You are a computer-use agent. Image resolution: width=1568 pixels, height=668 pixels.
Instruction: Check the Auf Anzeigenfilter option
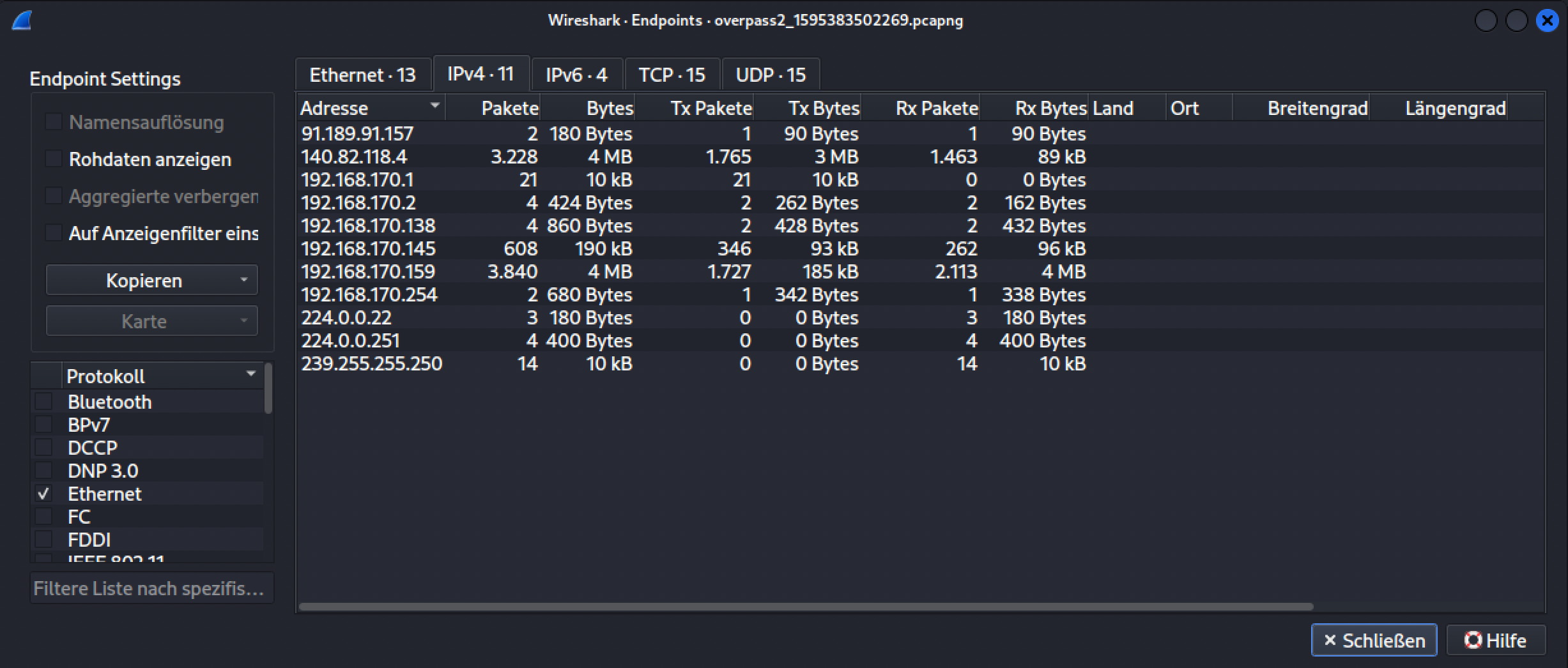(54, 232)
